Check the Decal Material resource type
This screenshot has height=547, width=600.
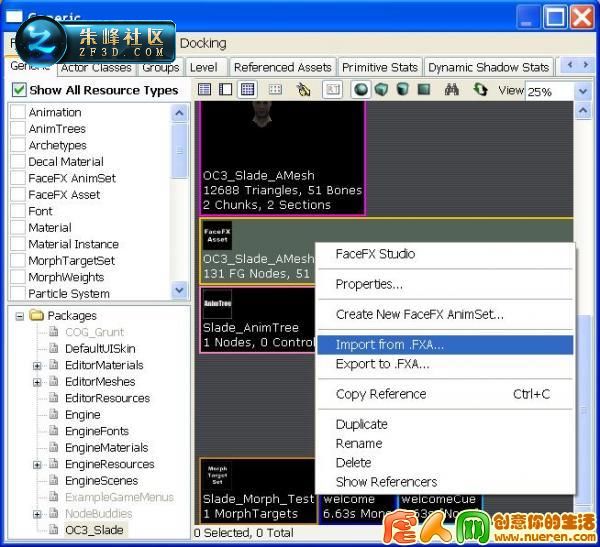(x=18, y=161)
